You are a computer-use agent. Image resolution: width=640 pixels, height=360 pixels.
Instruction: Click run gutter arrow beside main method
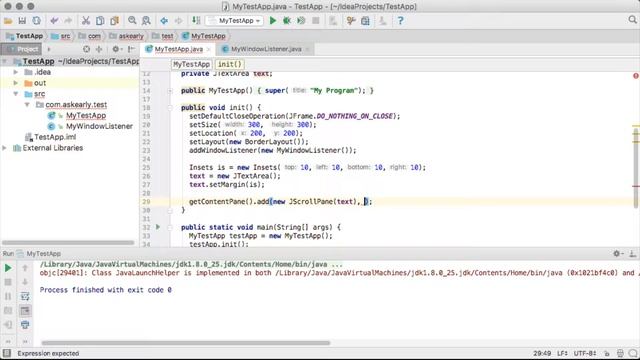(x=158, y=227)
